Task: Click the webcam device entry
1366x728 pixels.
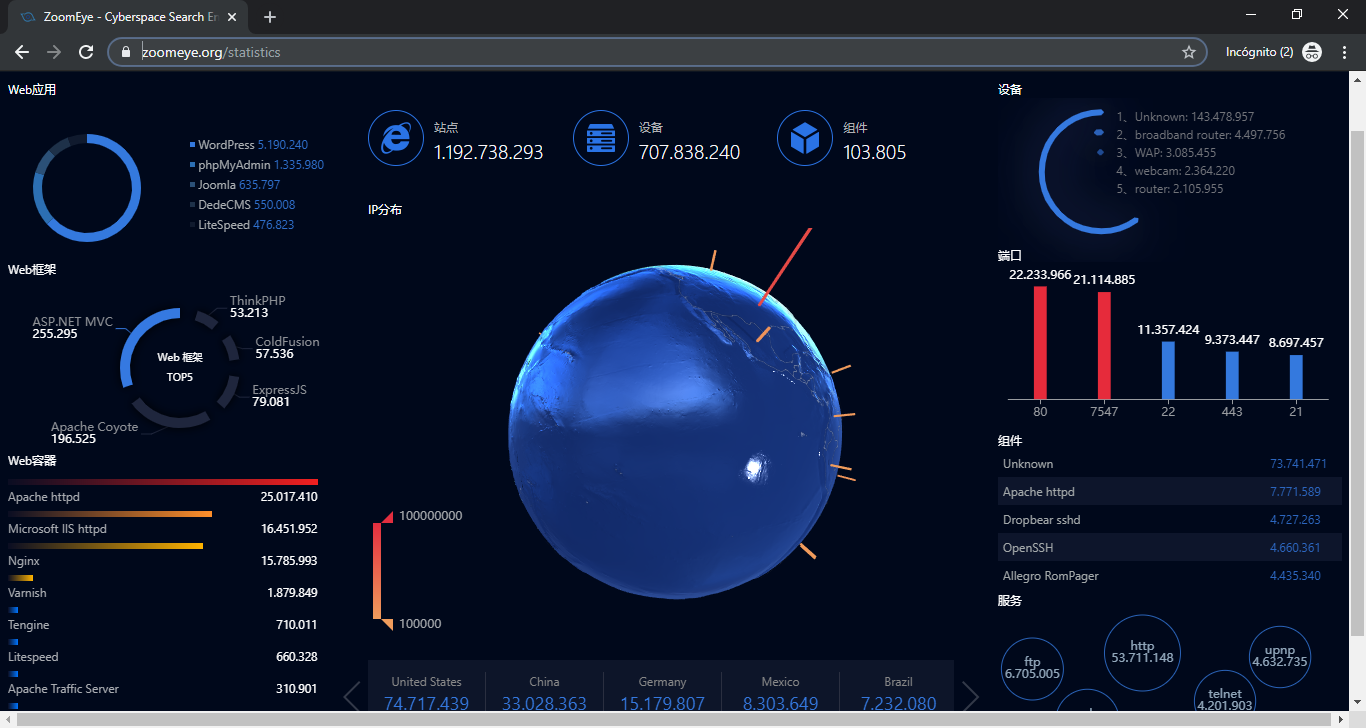Action: (x=1176, y=171)
